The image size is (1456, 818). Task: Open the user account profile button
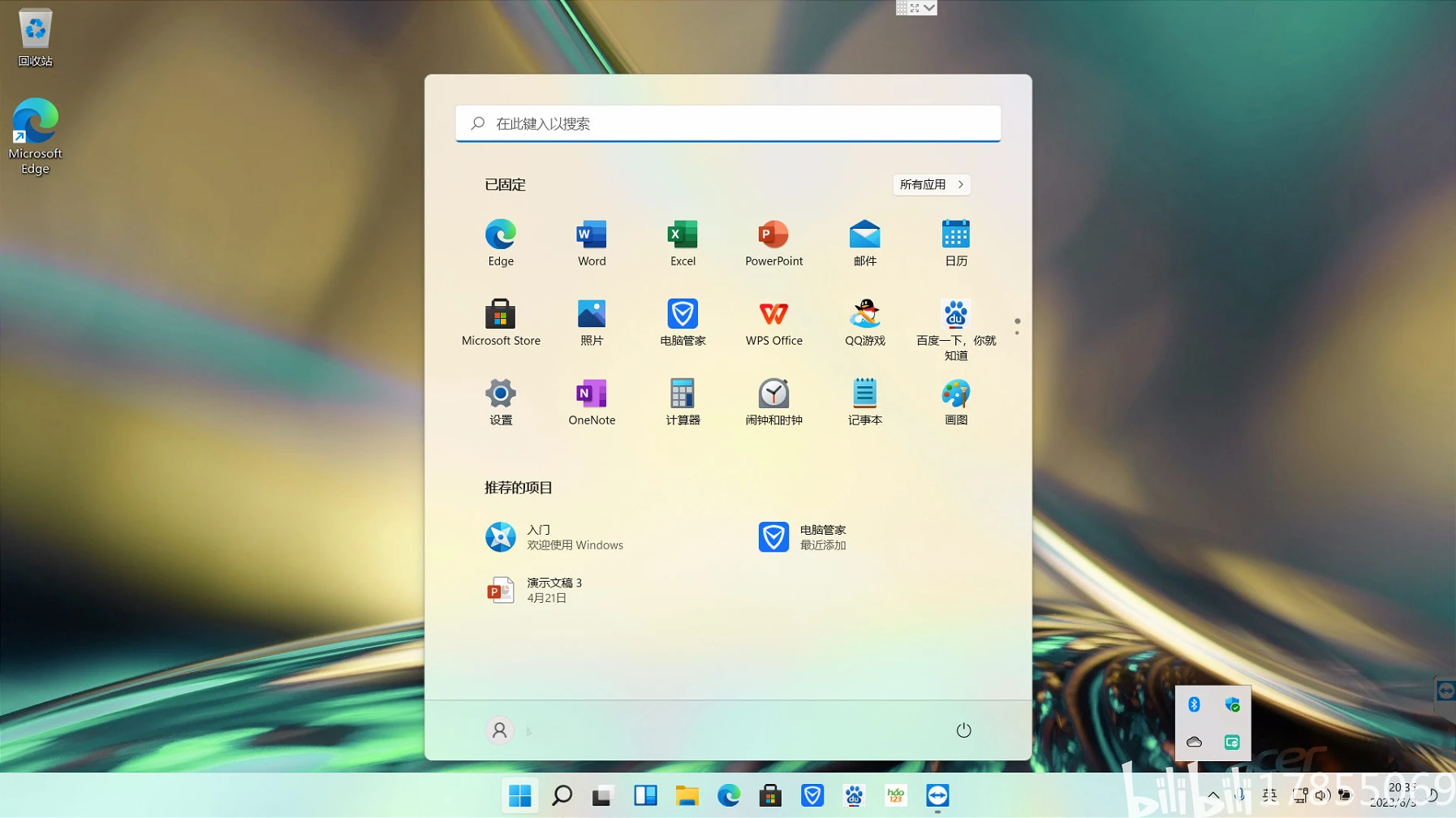pos(499,730)
